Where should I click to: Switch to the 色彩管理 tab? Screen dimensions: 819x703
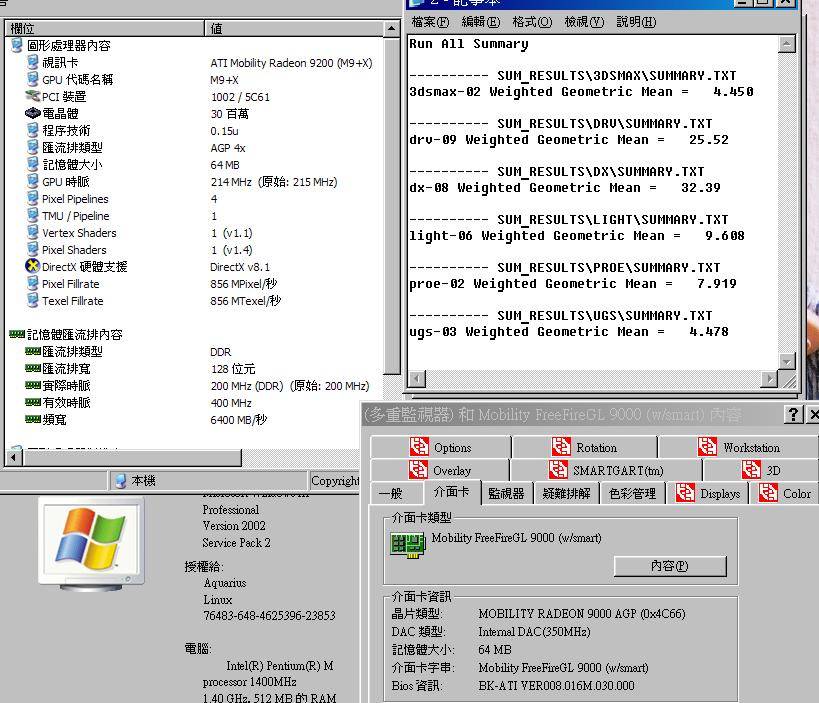point(633,494)
